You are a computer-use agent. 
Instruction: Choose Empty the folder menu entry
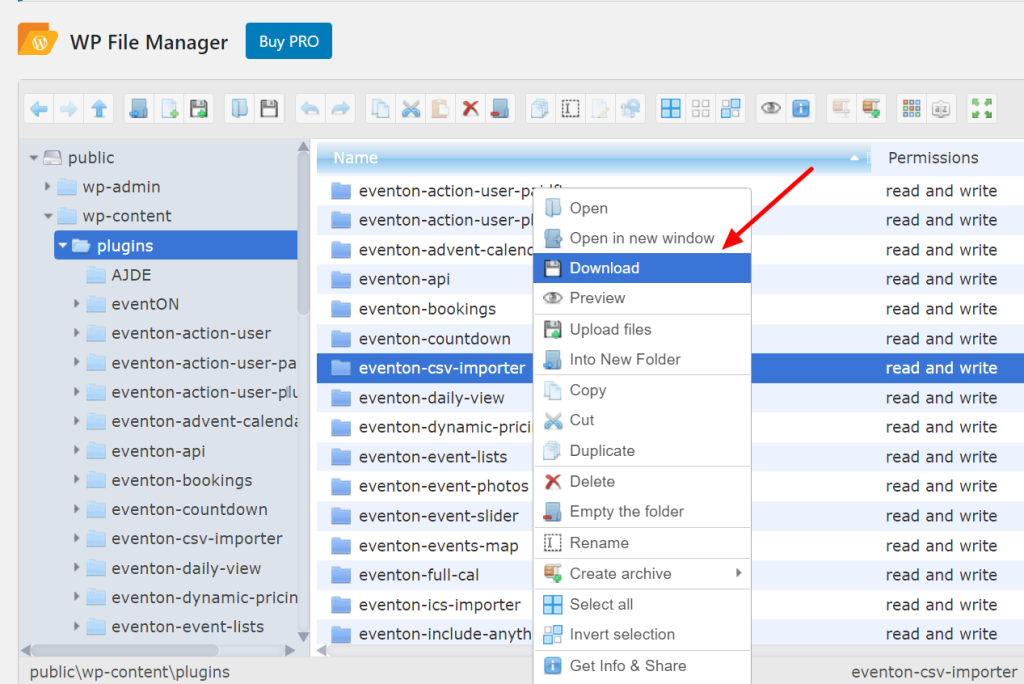(642, 512)
